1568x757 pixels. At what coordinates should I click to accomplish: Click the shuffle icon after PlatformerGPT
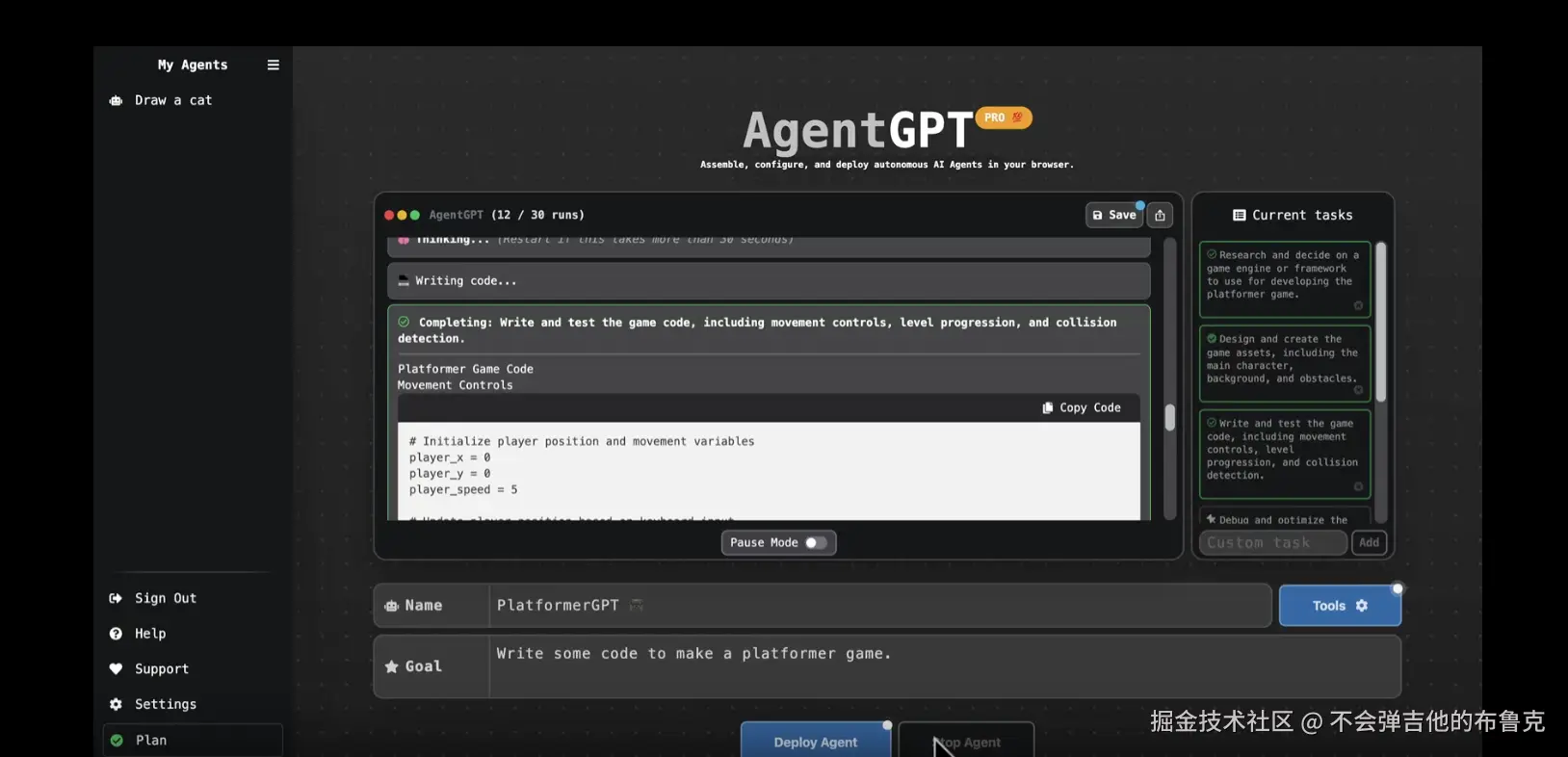tap(637, 605)
